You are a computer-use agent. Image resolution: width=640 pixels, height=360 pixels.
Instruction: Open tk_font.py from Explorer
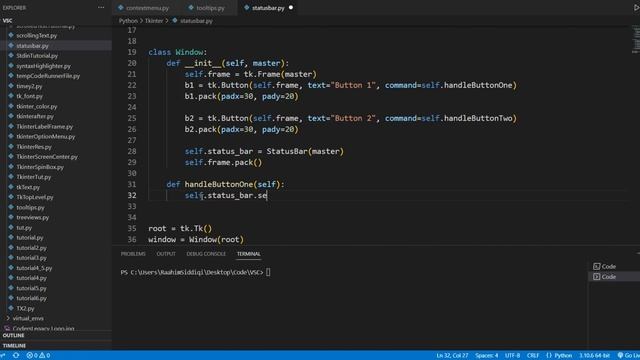(x=29, y=96)
